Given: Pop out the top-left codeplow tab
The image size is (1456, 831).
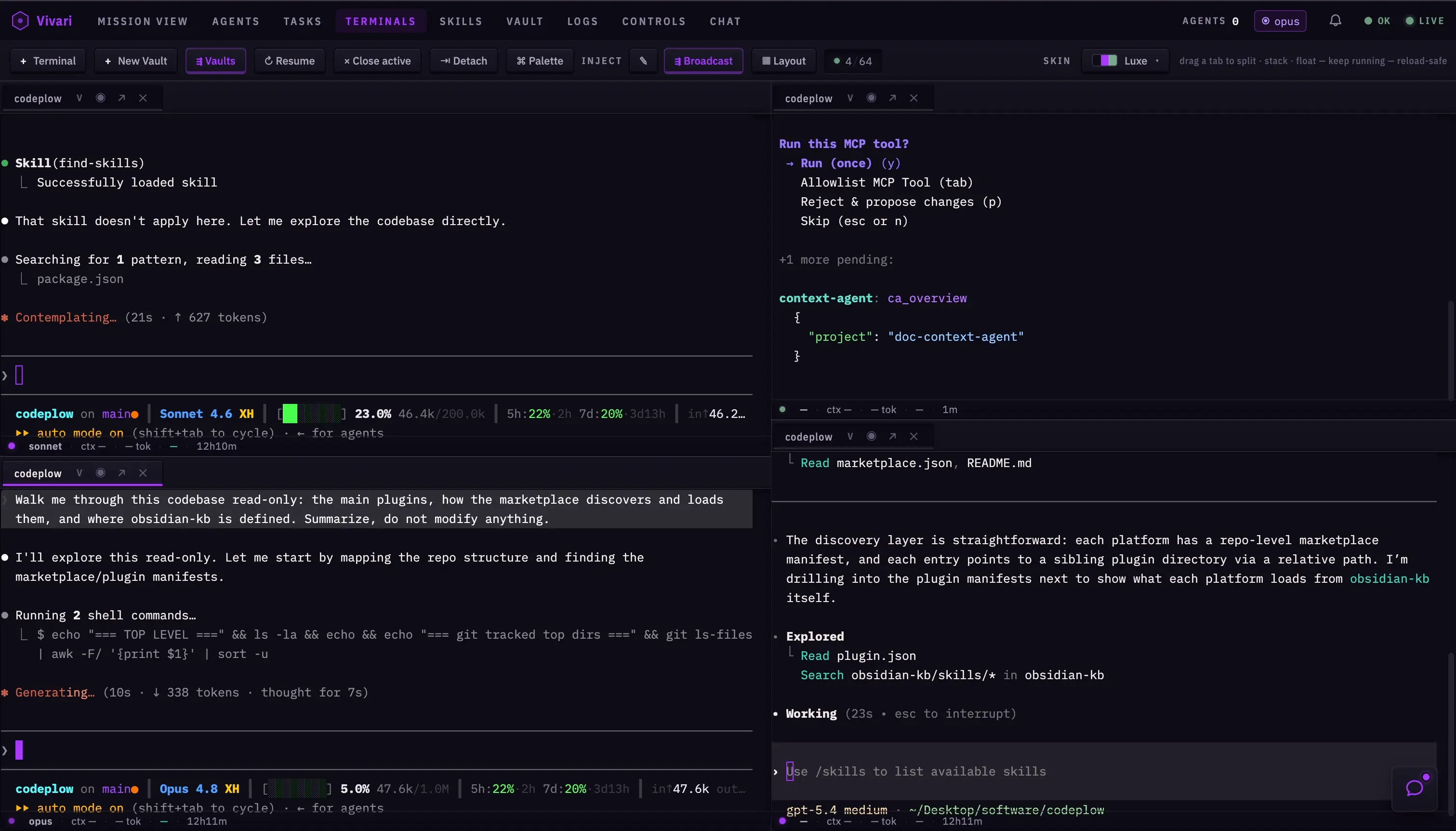Looking at the screenshot, I should 121,98.
